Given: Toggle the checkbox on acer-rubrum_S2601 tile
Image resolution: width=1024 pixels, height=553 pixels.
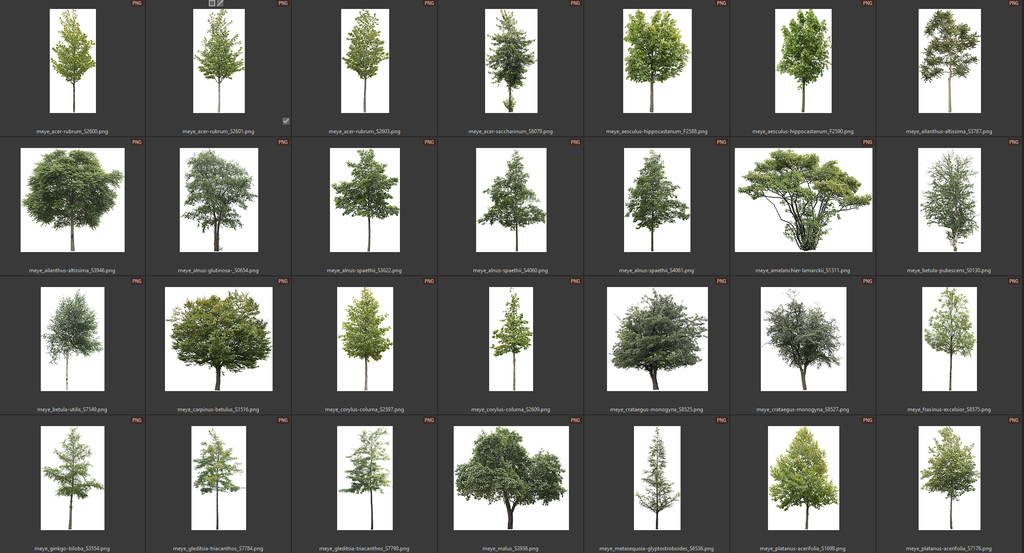Looking at the screenshot, I should 286,121.
